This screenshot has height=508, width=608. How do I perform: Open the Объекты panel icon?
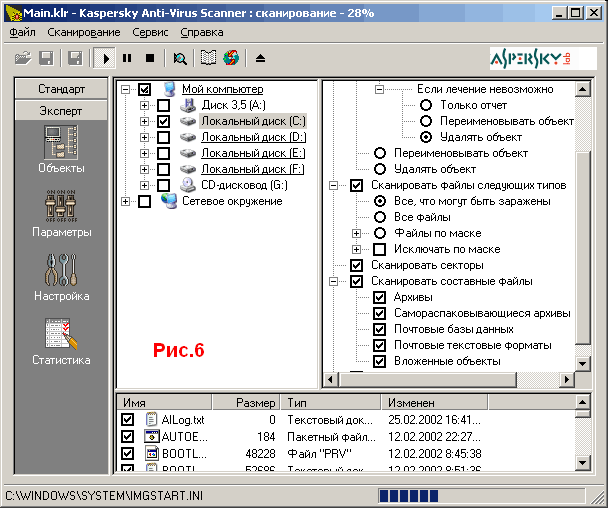tap(61, 142)
